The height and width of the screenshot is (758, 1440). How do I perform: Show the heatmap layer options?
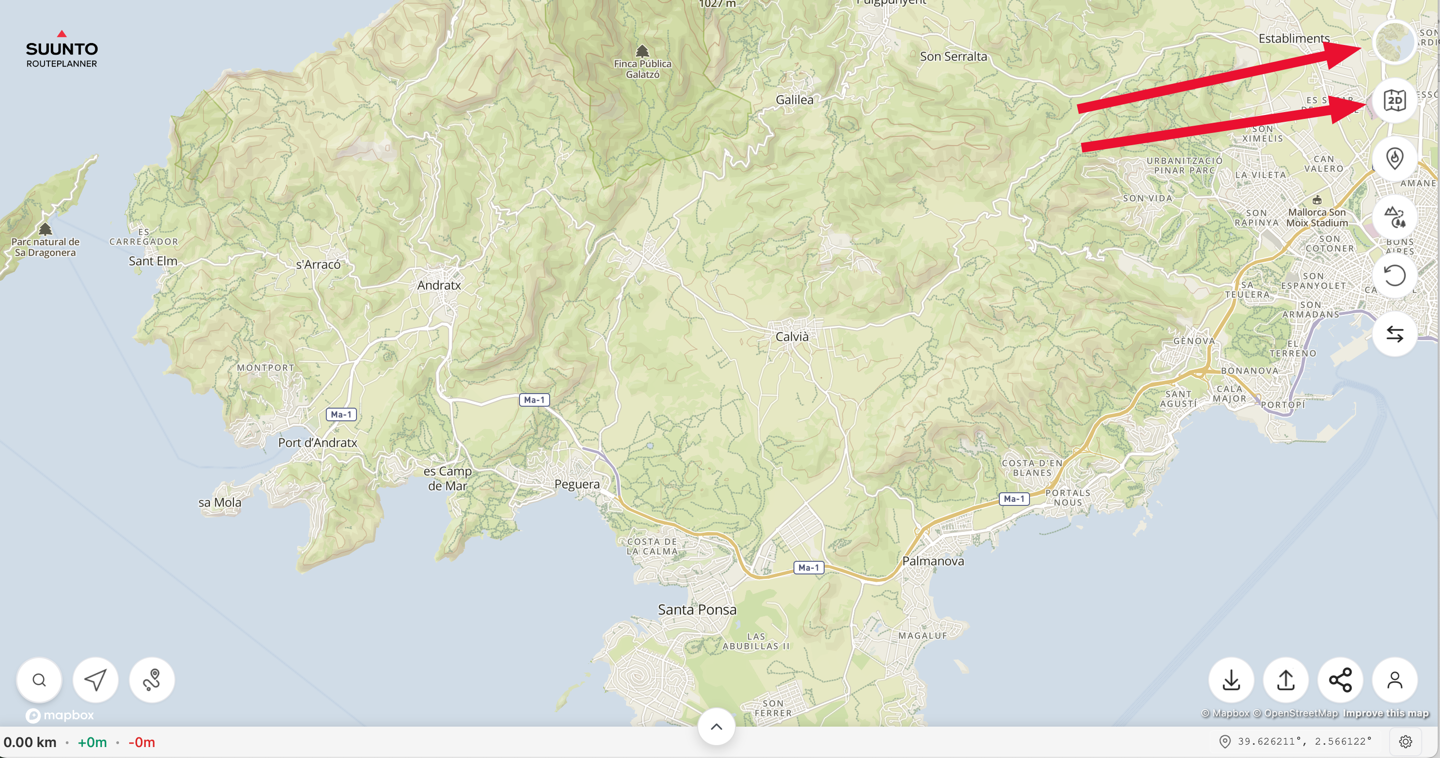(1394, 159)
